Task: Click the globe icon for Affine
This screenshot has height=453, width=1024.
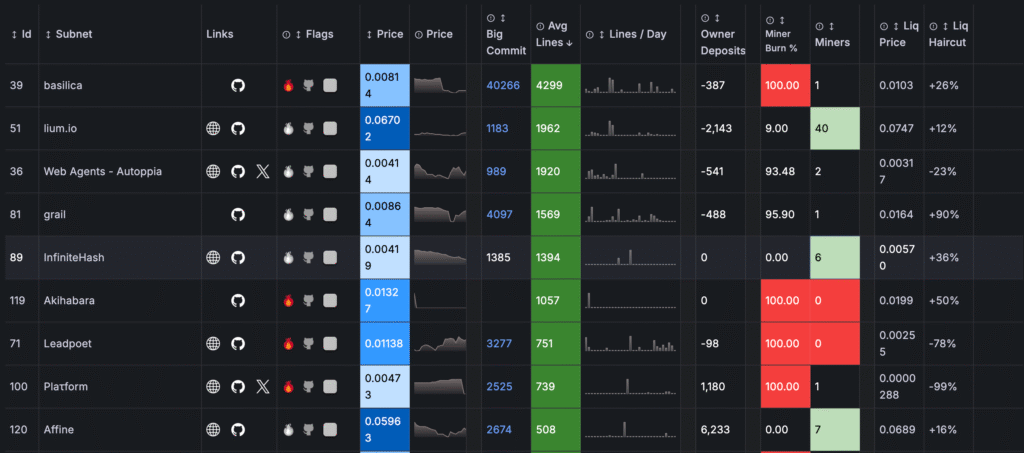Action: (213, 430)
